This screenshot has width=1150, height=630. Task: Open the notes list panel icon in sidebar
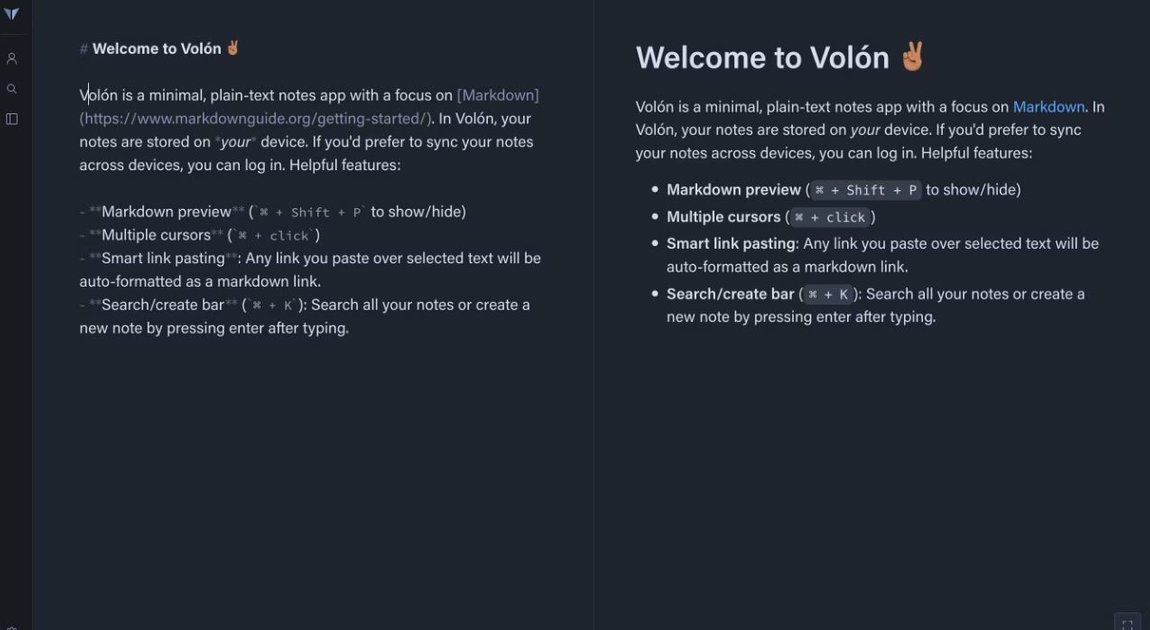[12, 118]
